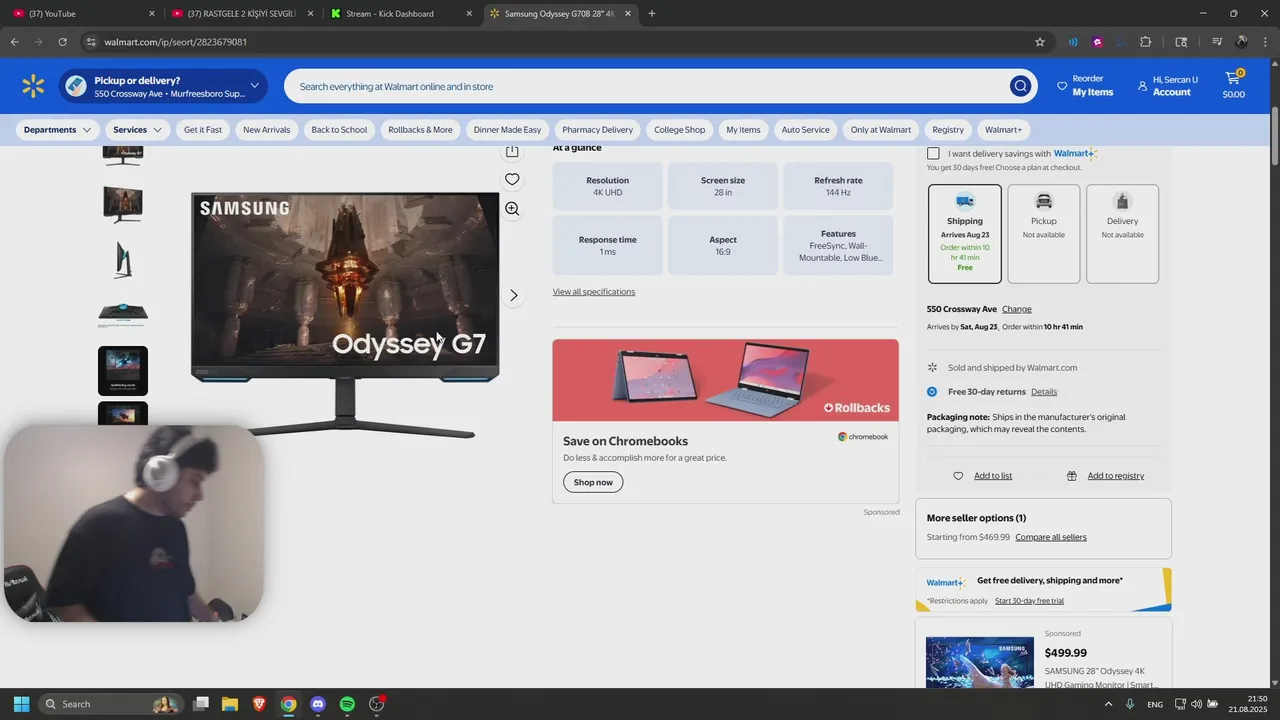
Task: Click the taskbar clock showing 21:50
Action: [x=1248, y=704]
